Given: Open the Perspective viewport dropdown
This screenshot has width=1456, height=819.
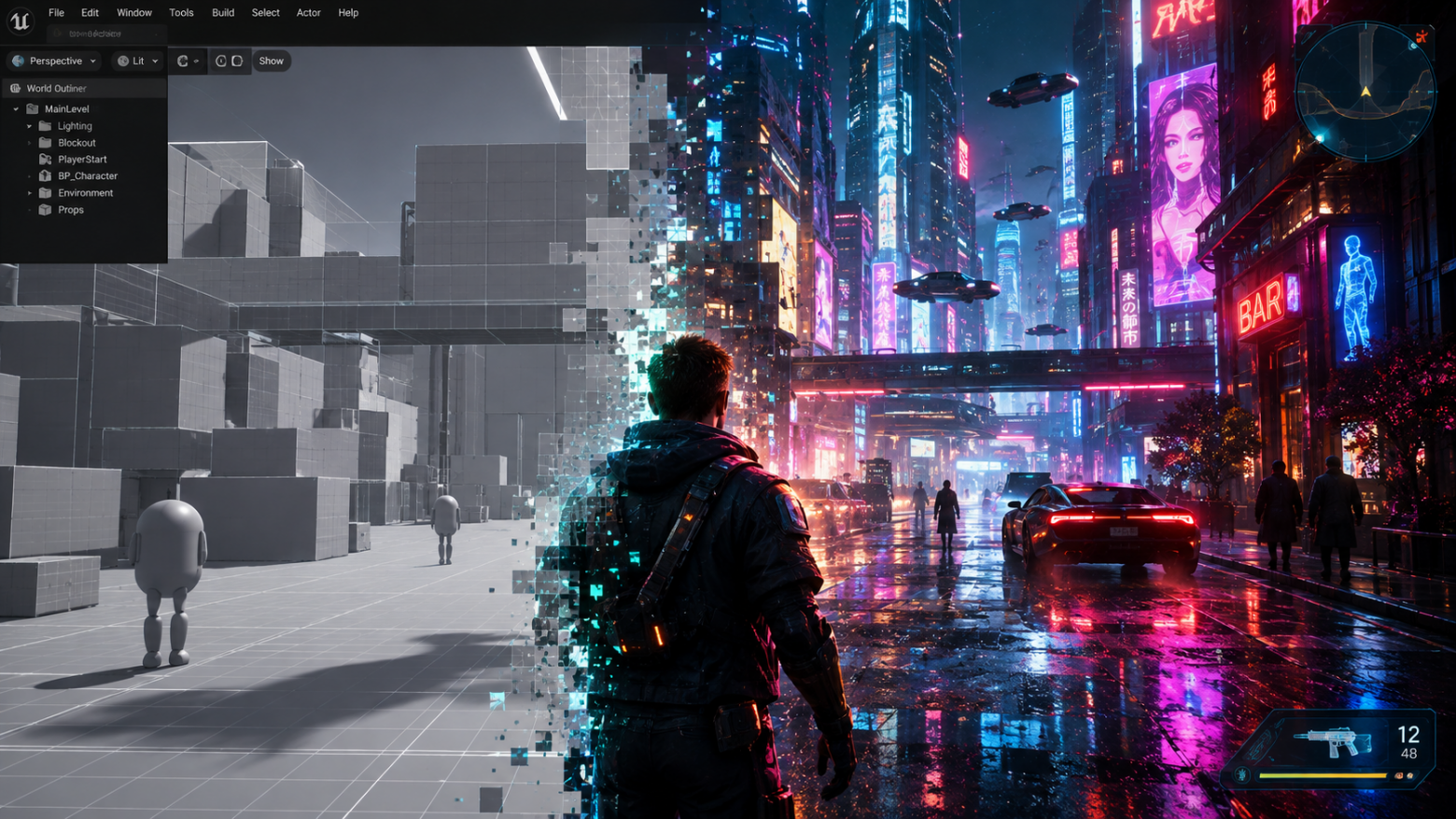Looking at the screenshot, I should tap(54, 61).
